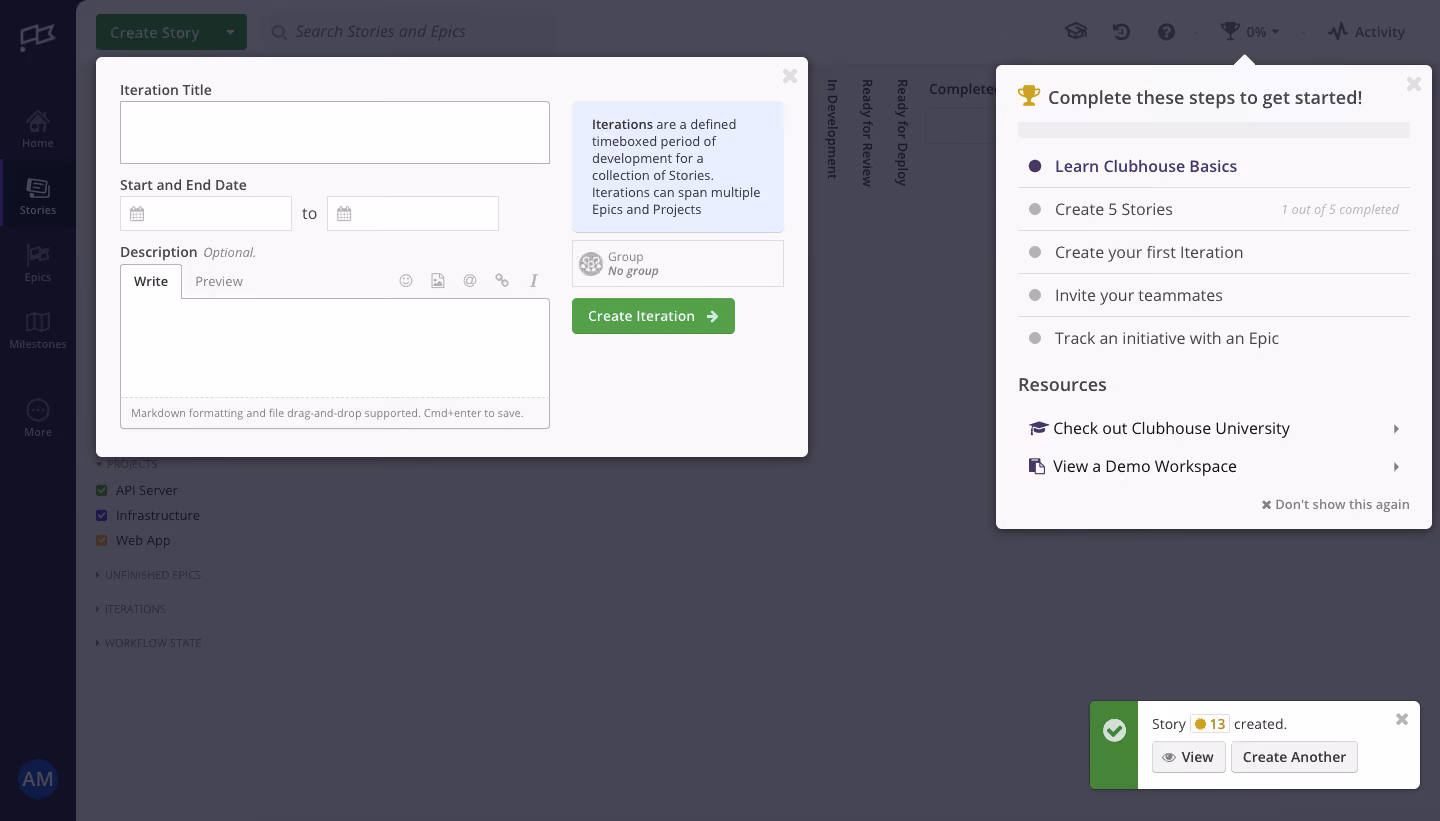Expand the Iterations filter section

point(131,609)
